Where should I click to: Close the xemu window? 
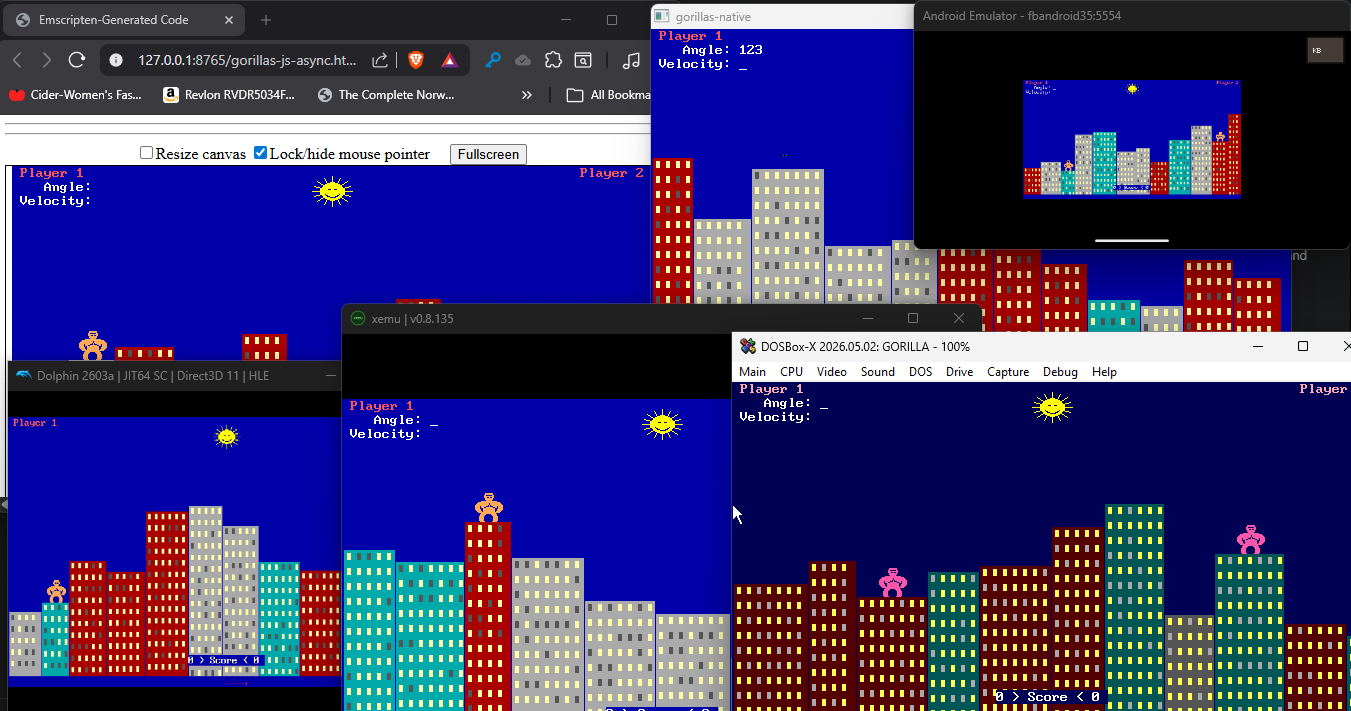tap(959, 318)
